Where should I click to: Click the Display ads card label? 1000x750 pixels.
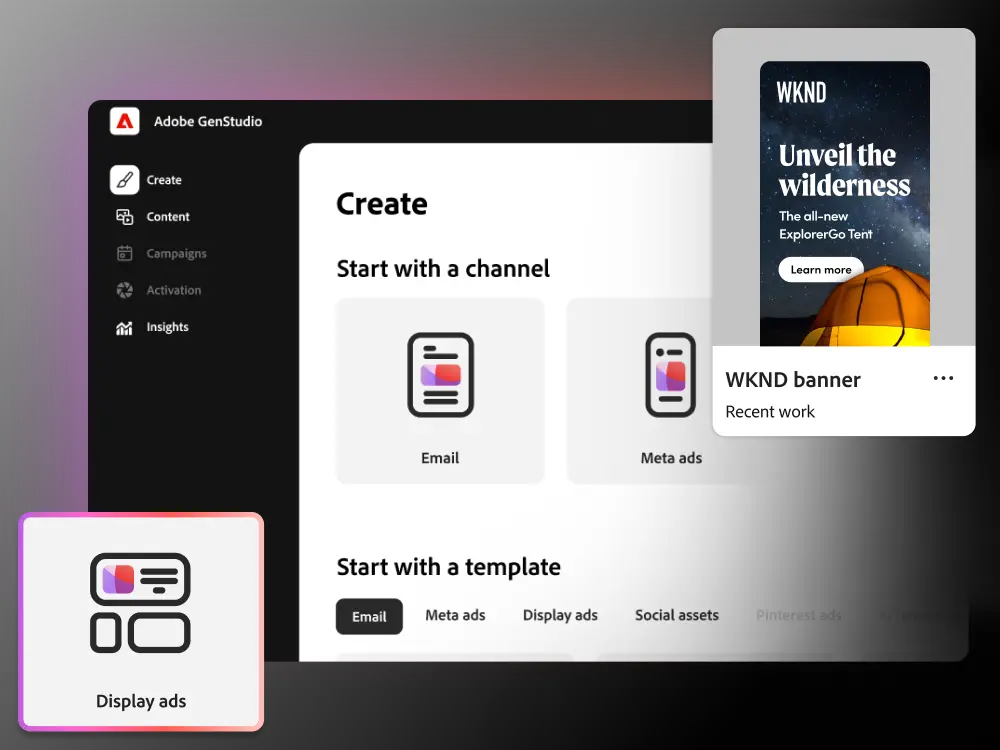[x=141, y=702]
